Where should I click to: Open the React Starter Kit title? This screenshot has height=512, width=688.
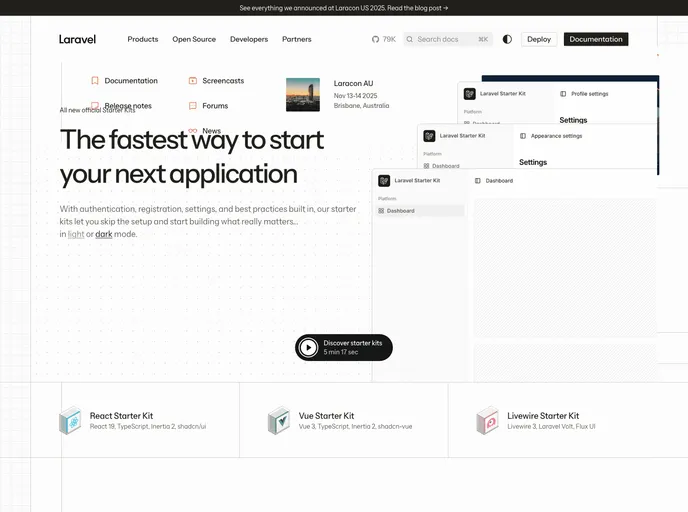click(x=121, y=415)
